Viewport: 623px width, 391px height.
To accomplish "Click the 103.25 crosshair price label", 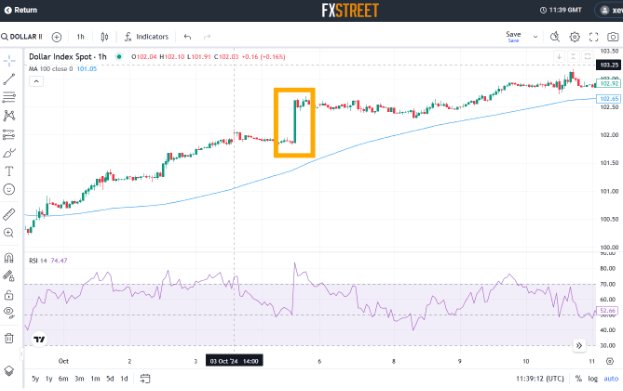I will [x=609, y=65].
